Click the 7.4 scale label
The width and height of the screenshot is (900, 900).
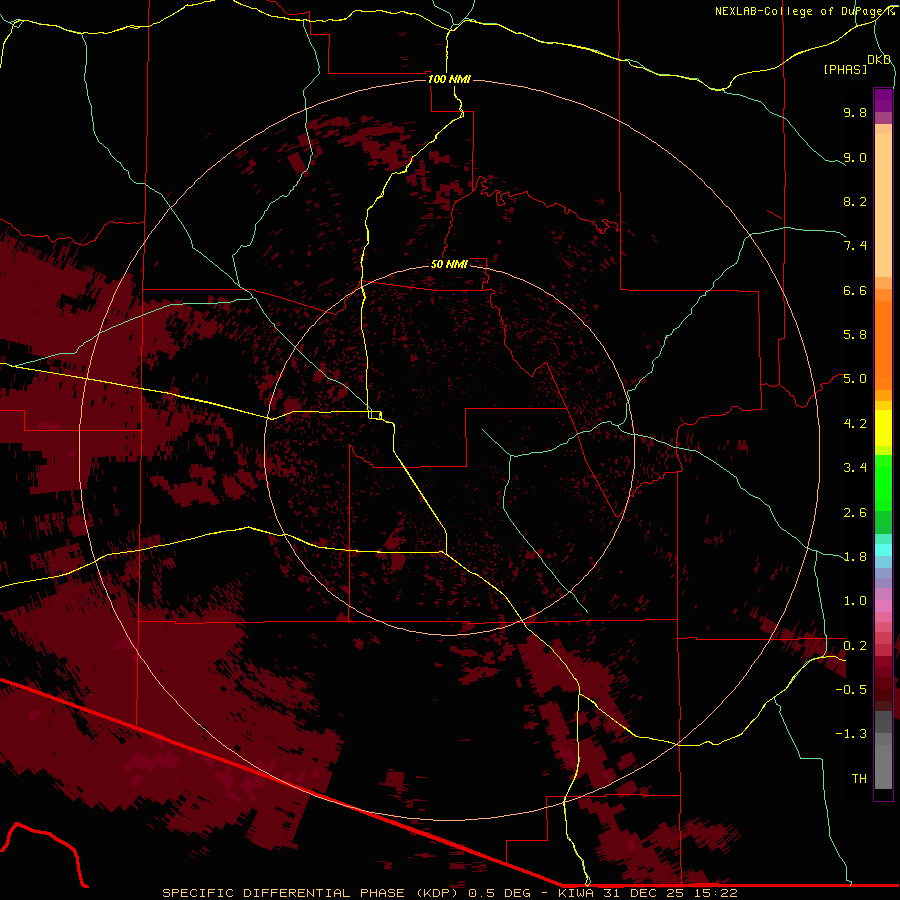coord(855,246)
